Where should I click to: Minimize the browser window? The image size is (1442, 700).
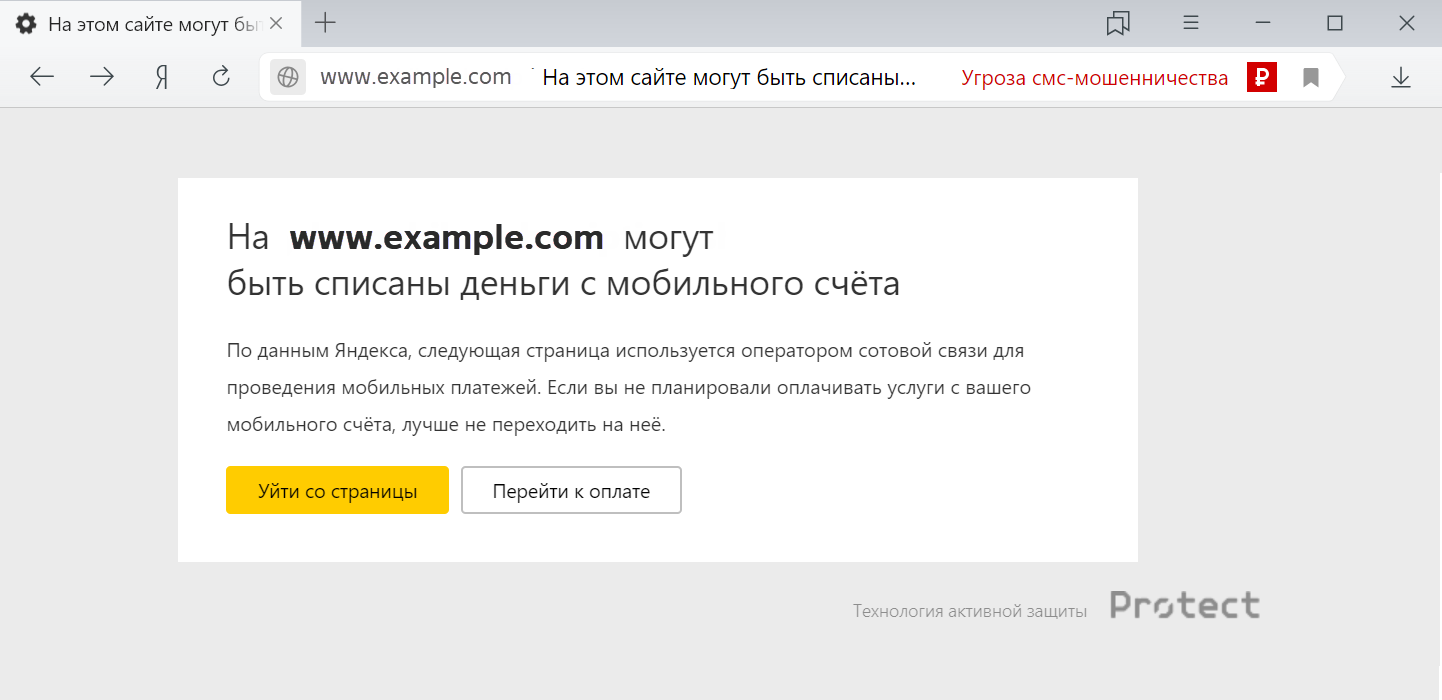(1263, 23)
